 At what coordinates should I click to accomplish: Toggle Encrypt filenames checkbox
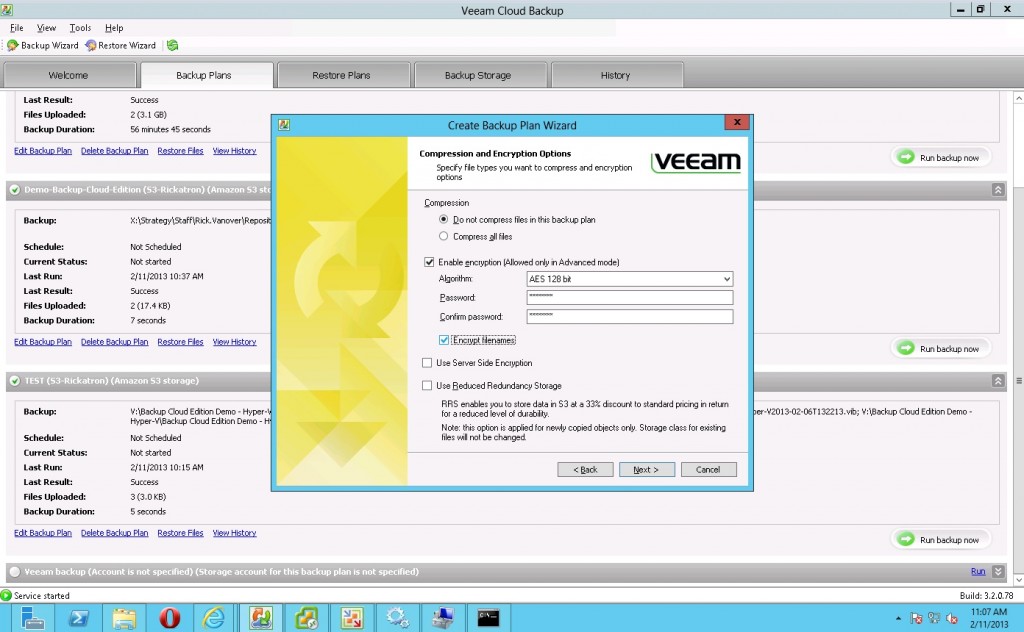(444, 340)
